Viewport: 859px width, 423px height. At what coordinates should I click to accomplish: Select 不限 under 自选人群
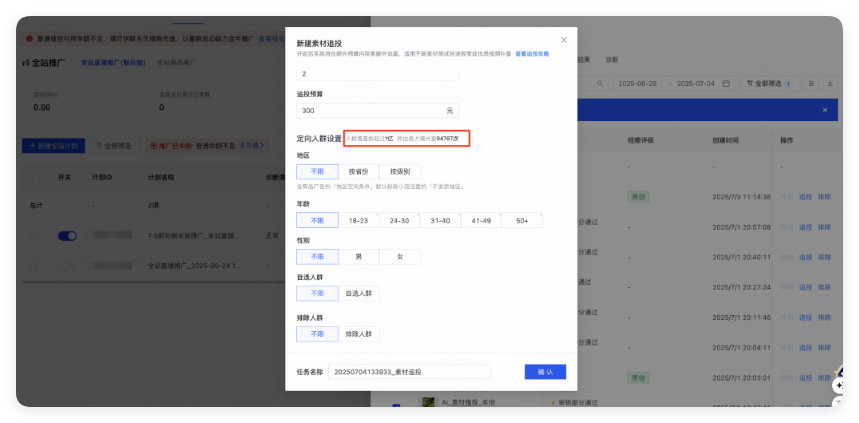[x=317, y=293]
